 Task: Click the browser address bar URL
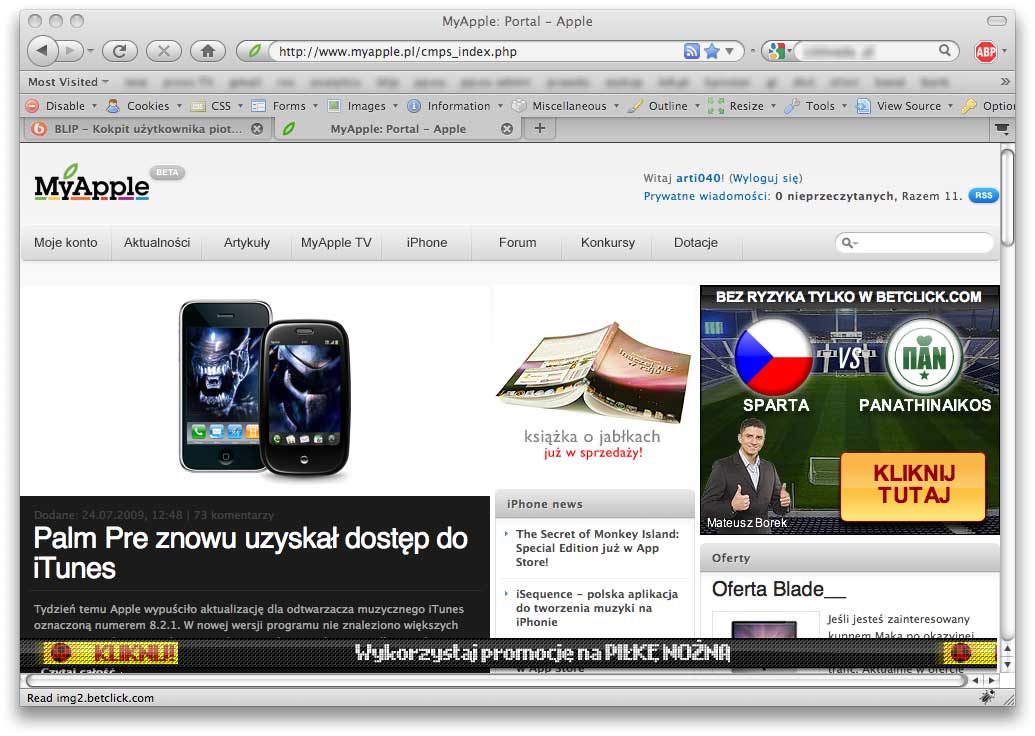click(397, 51)
